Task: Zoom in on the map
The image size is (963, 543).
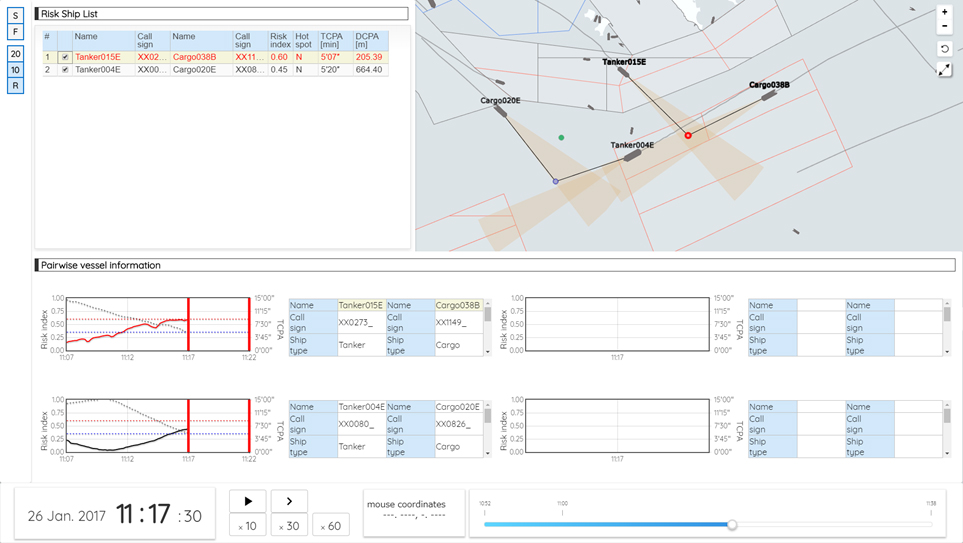Action: [x=944, y=12]
